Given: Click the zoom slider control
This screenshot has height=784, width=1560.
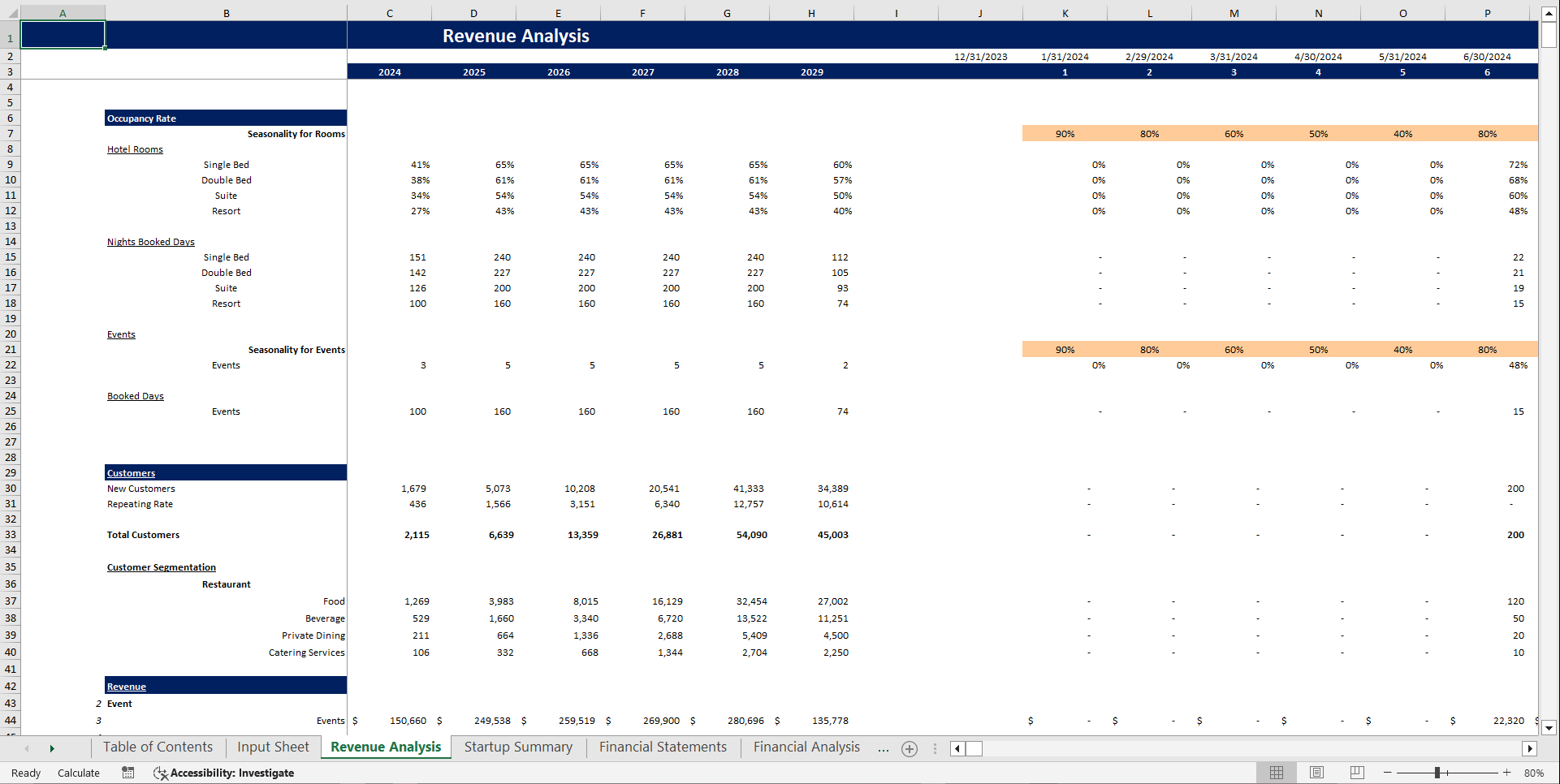Looking at the screenshot, I should pyautogui.click(x=1437, y=773).
